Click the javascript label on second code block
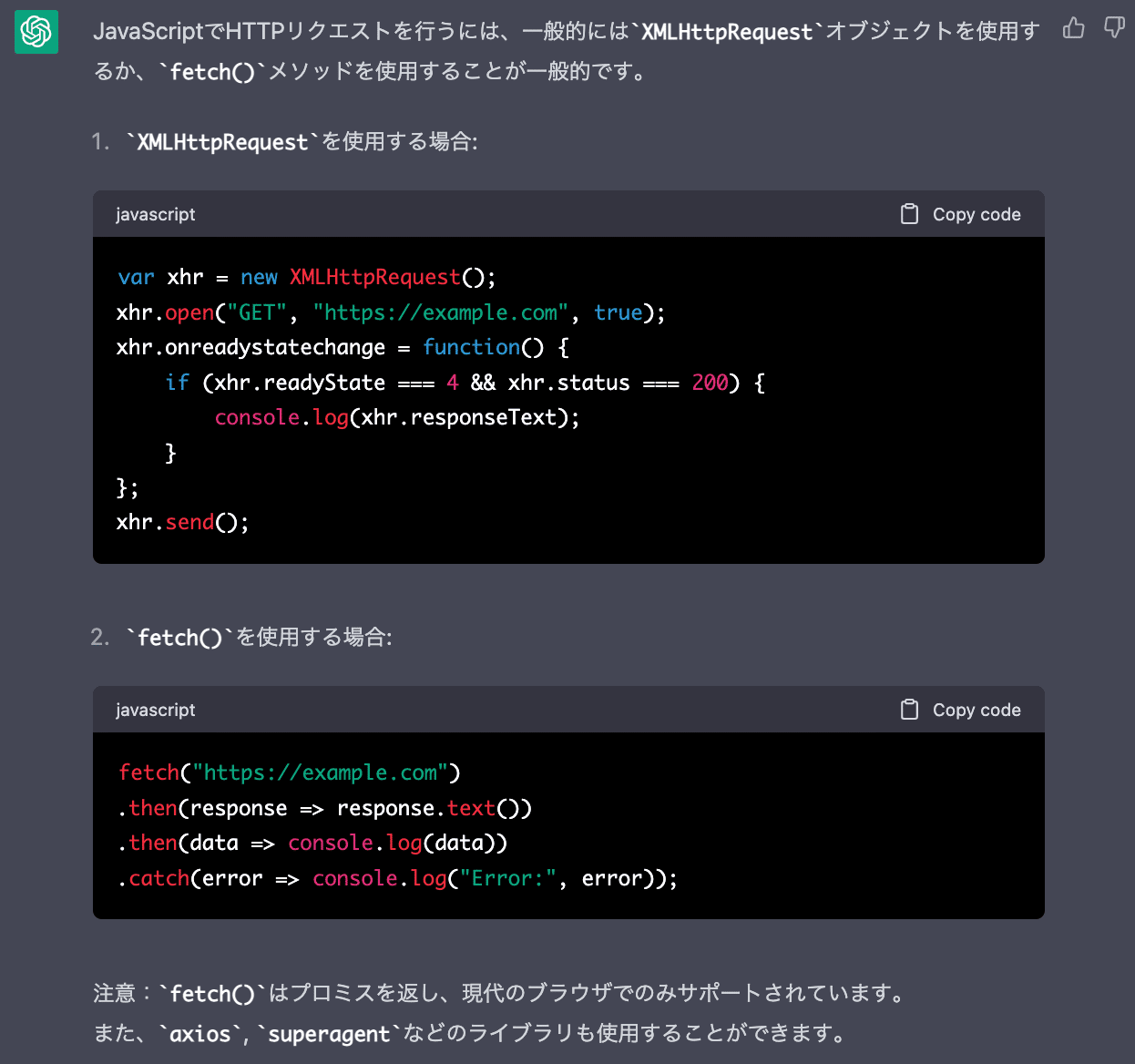 [x=155, y=710]
